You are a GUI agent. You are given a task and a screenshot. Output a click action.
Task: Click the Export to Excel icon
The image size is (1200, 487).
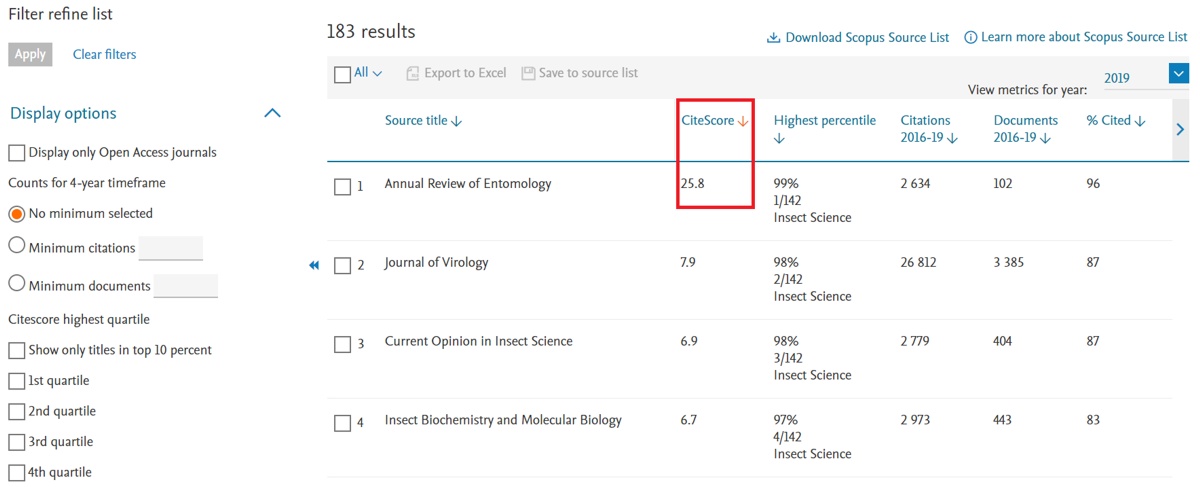412,73
